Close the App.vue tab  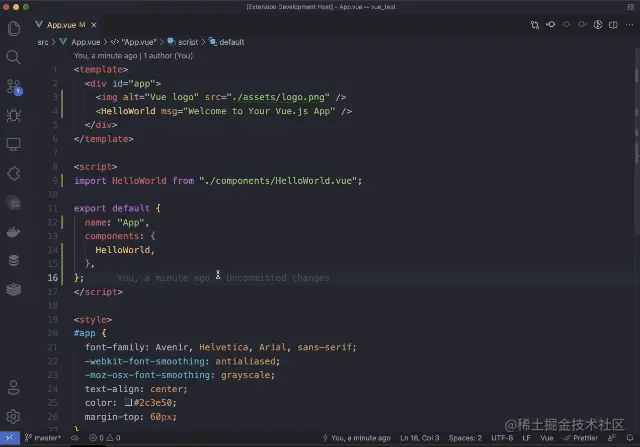coord(94,25)
